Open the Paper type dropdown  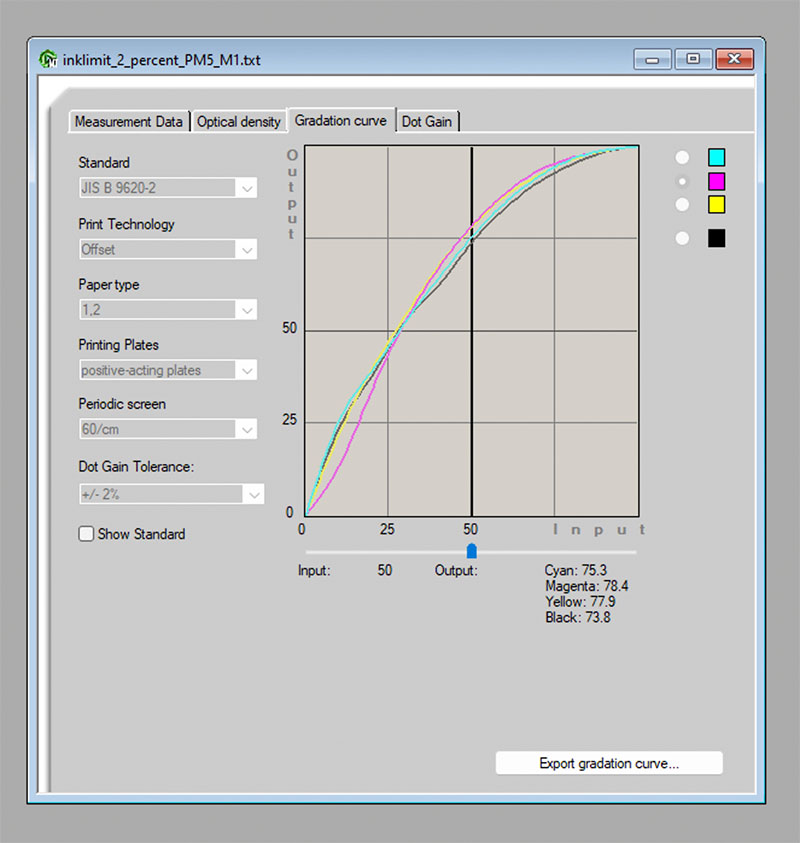coord(247,310)
